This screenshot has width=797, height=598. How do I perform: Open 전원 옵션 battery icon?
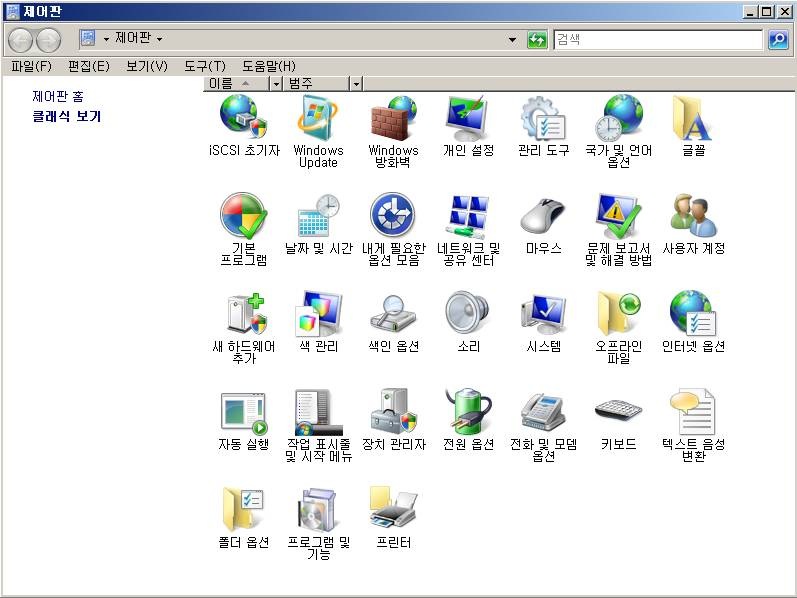(468, 411)
